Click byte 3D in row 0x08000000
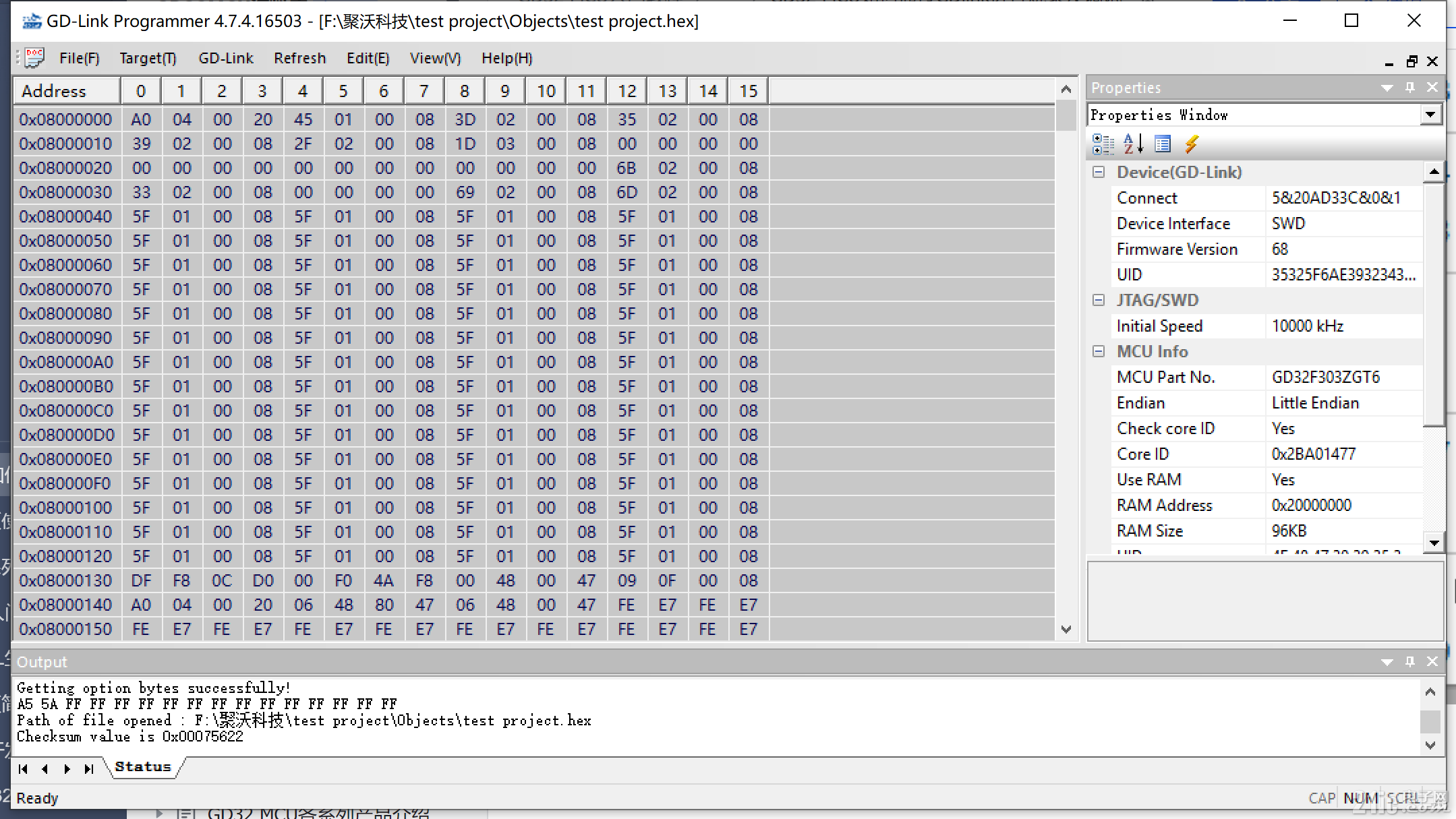The image size is (1456, 819). (465, 119)
